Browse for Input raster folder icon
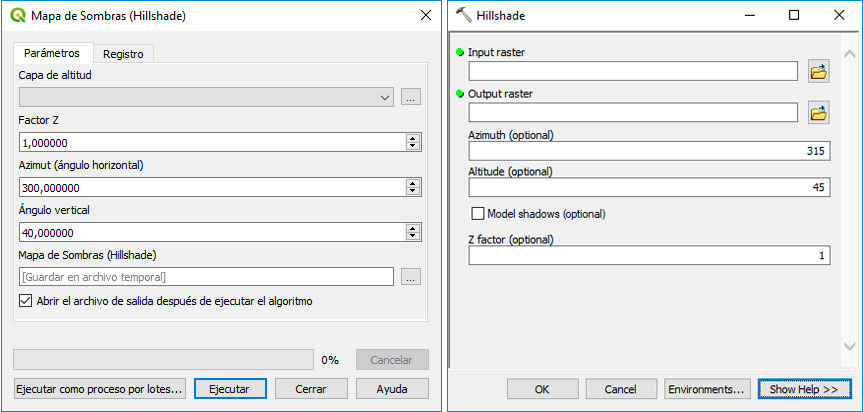 (x=819, y=72)
